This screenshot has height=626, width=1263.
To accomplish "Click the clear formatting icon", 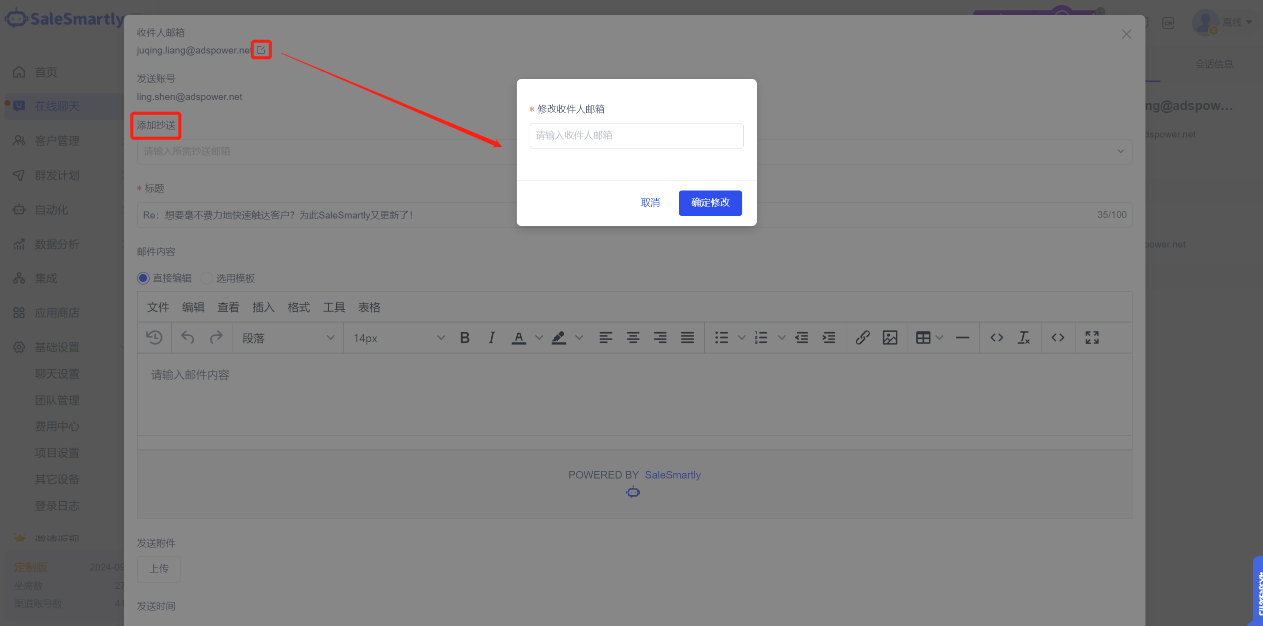I will (1024, 338).
